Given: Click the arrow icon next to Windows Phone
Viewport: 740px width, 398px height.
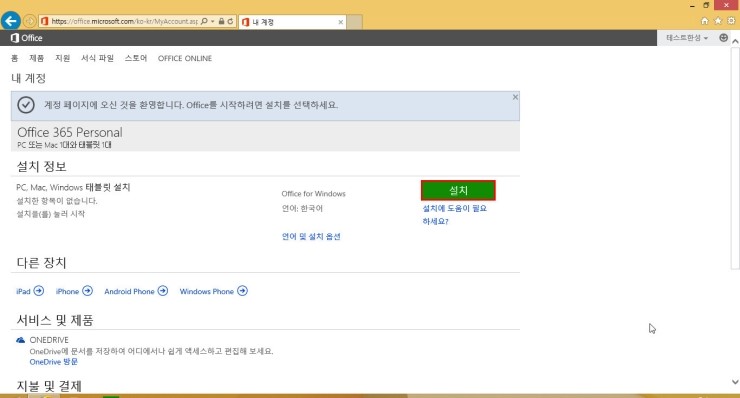Looking at the screenshot, I should [242, 291].
